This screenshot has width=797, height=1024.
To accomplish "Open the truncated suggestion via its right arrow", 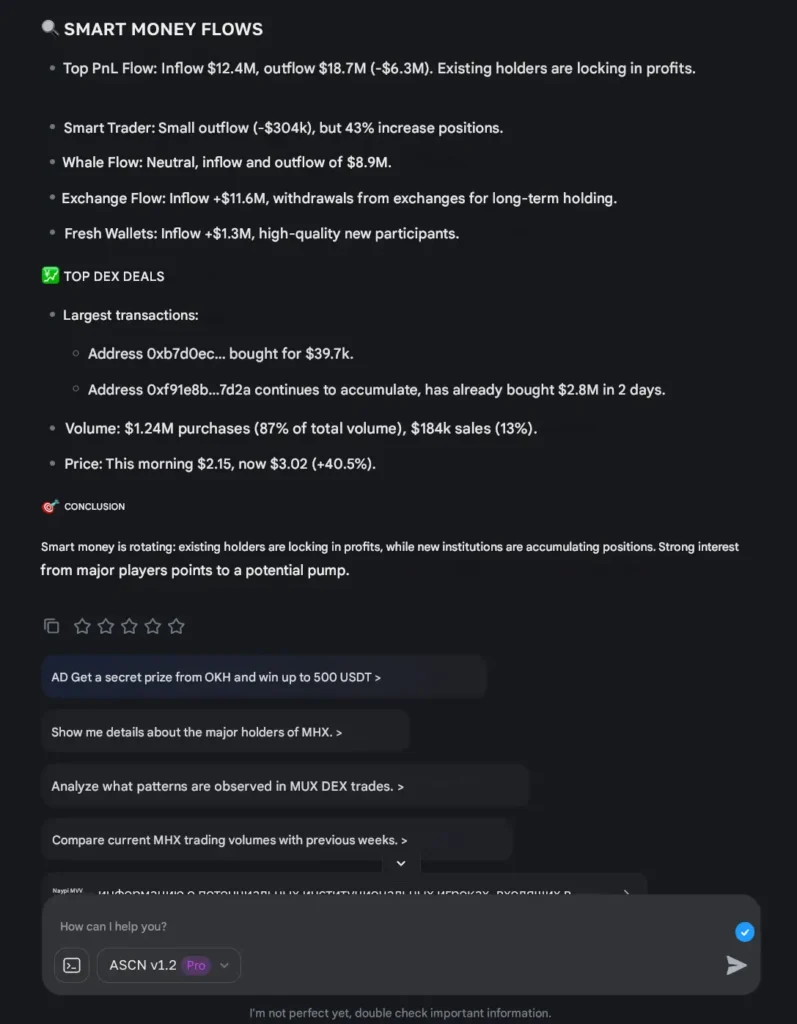I will [x=625, y=894].
